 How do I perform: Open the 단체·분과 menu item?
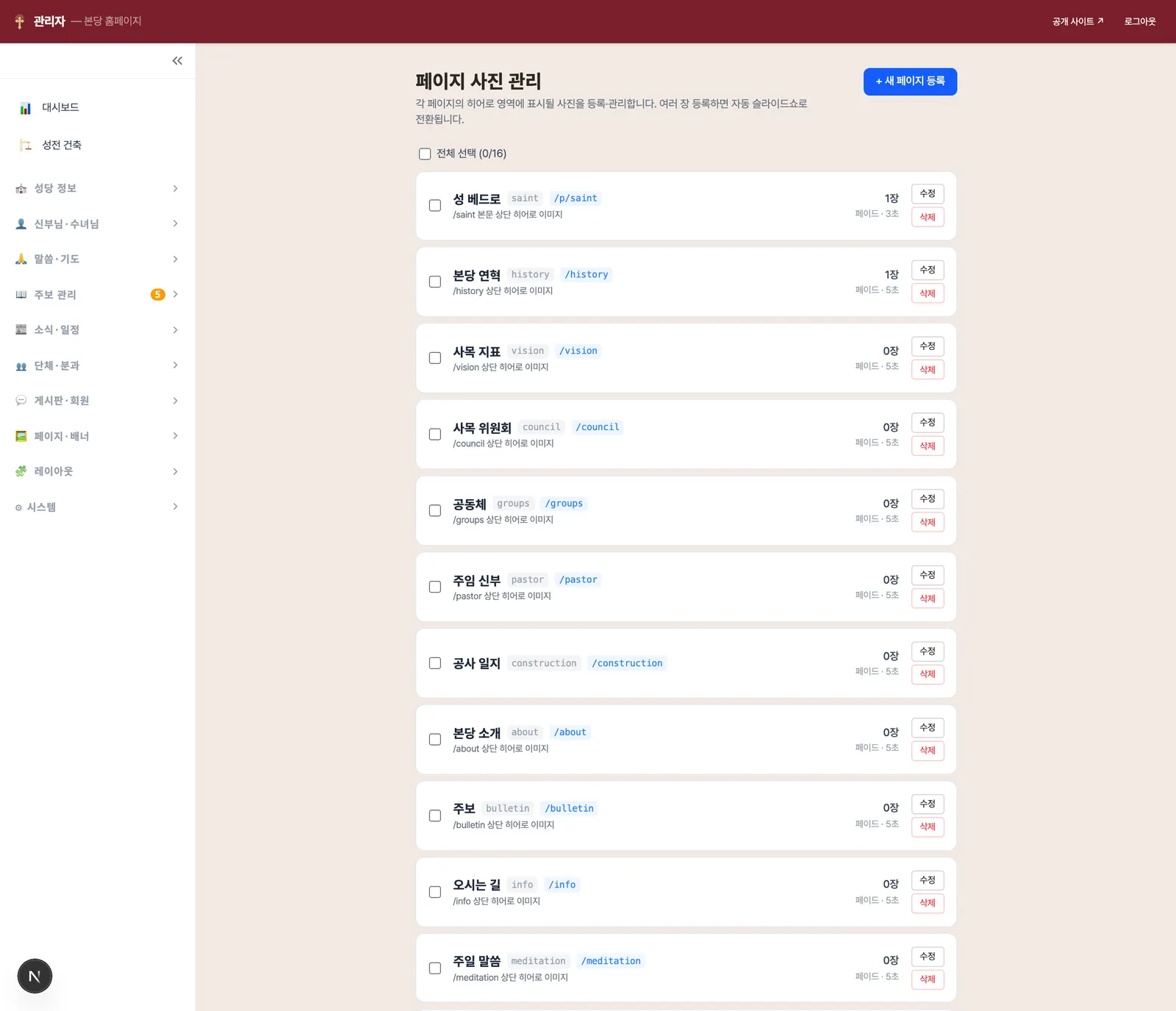[x=98, y=365]
